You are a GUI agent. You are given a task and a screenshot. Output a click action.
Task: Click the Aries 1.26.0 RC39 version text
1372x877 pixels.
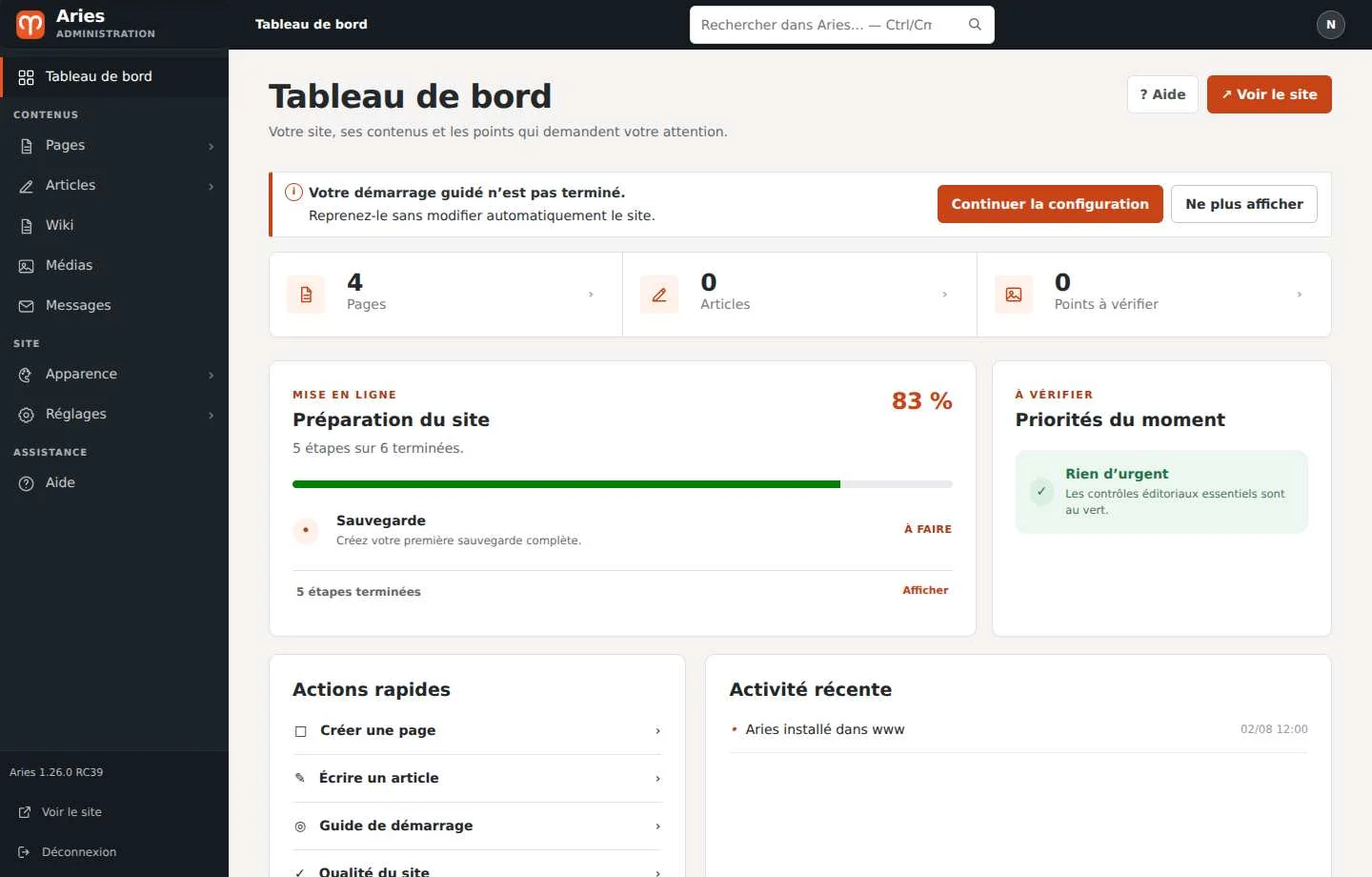(x=56, y=772)
